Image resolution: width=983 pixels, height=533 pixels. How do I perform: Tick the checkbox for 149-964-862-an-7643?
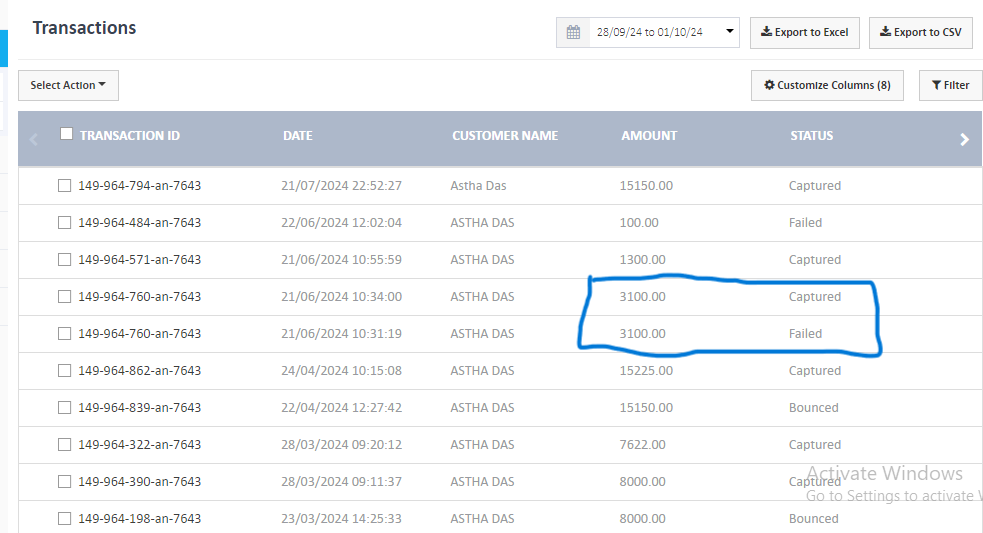click(x=64, y=371)
